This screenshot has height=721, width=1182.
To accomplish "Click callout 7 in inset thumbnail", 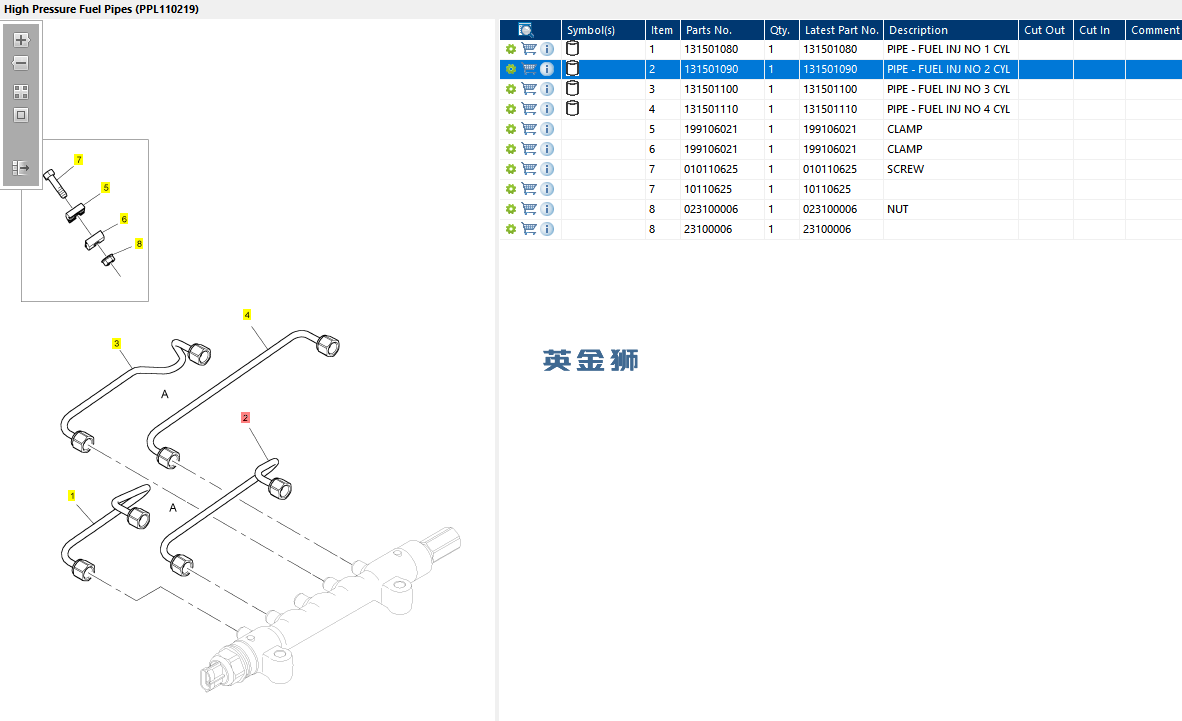I will pos(78,160).
